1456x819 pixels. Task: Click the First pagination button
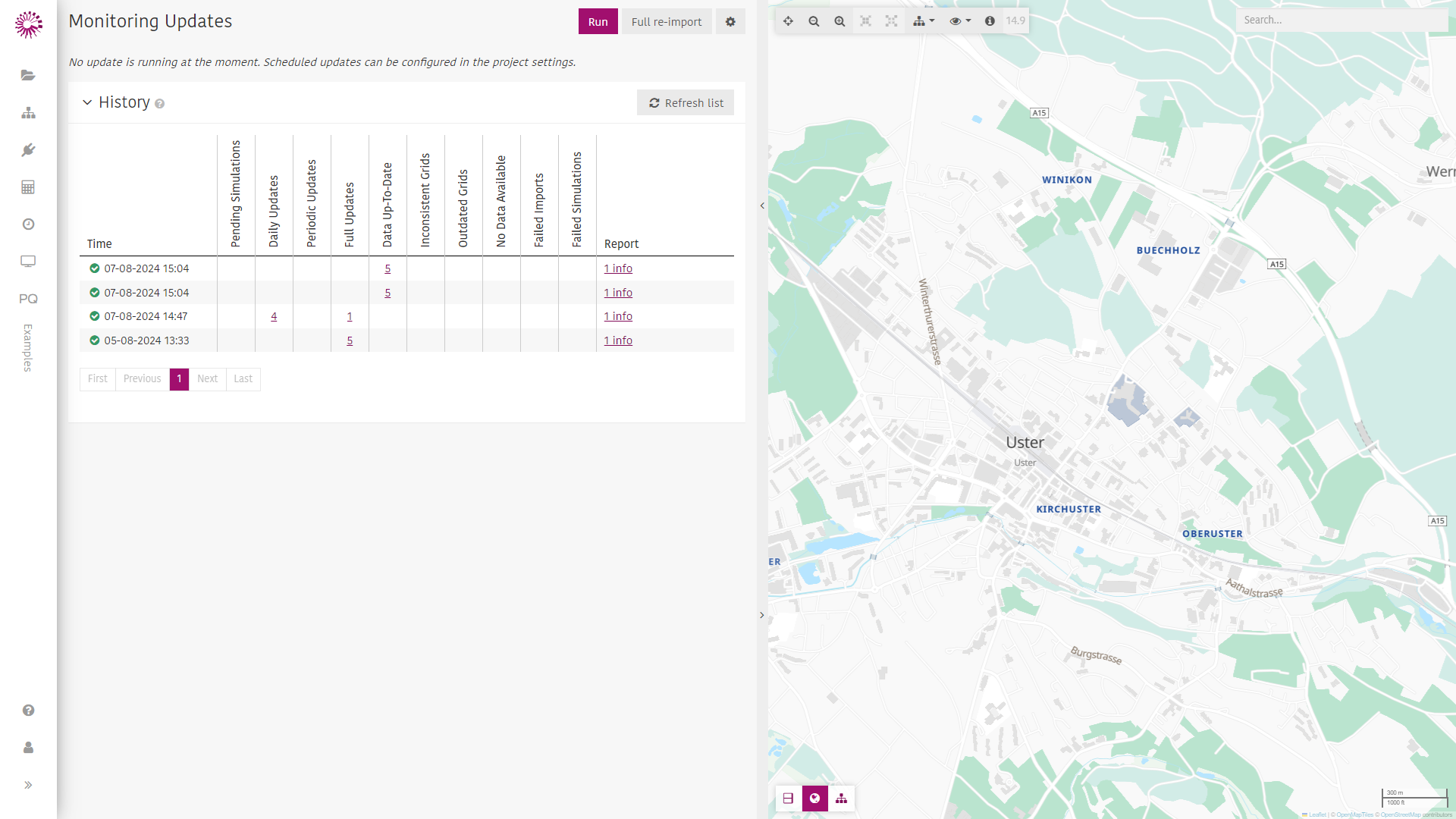(97, 379)
